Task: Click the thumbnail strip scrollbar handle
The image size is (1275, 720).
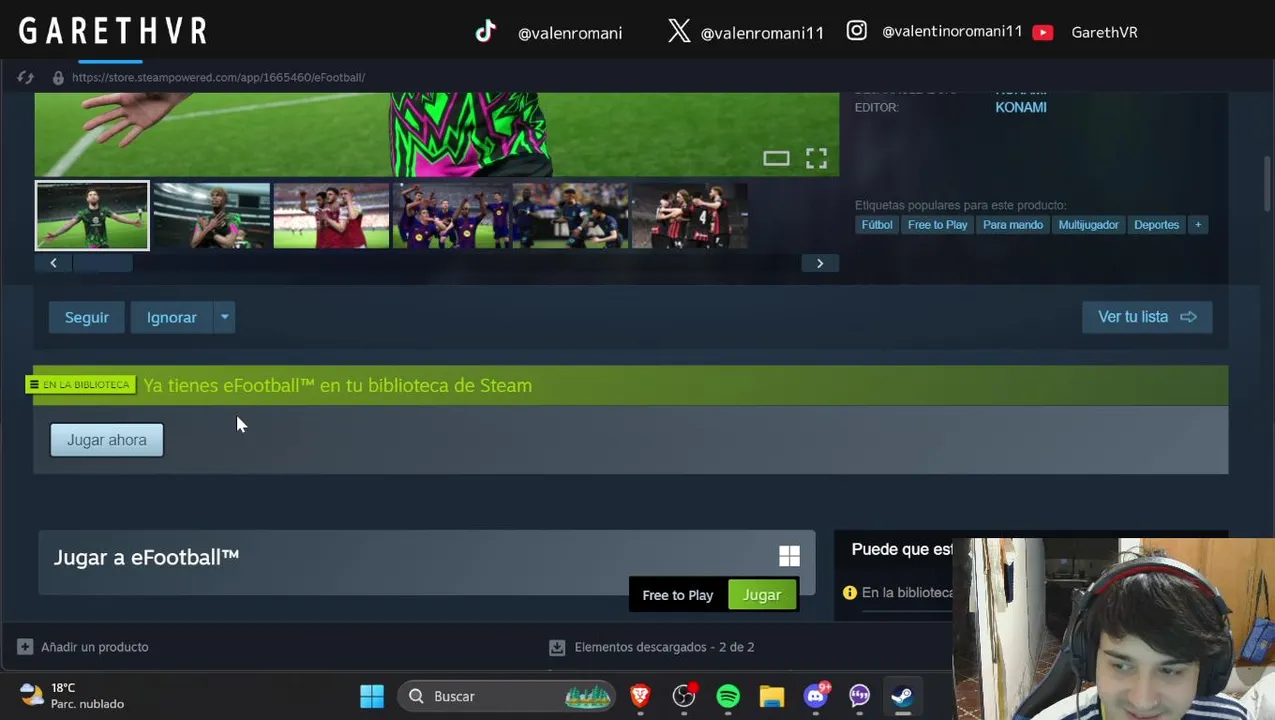Action: pyautogui.click(x=102, y=263)
